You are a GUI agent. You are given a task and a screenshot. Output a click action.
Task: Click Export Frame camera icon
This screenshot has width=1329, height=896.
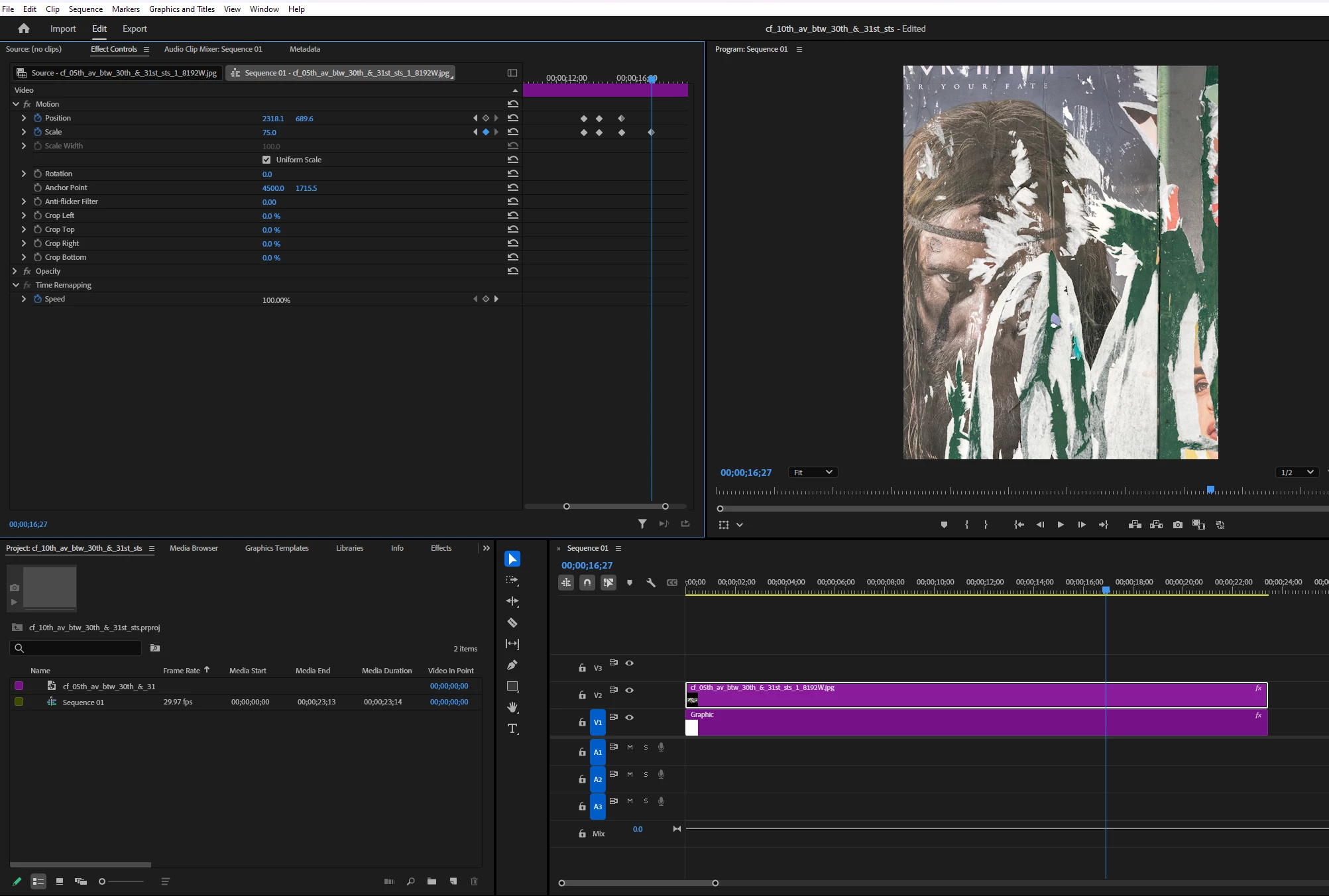1177,524
